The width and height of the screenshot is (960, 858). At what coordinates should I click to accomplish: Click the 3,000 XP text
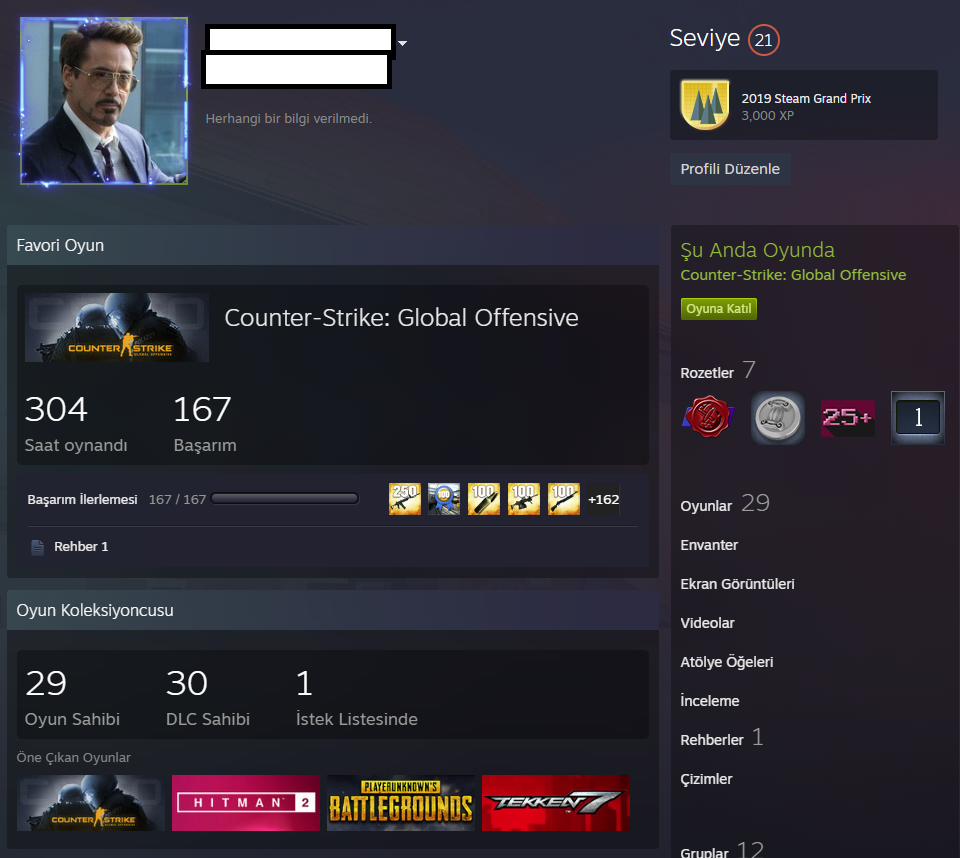[x=767, y=116]
